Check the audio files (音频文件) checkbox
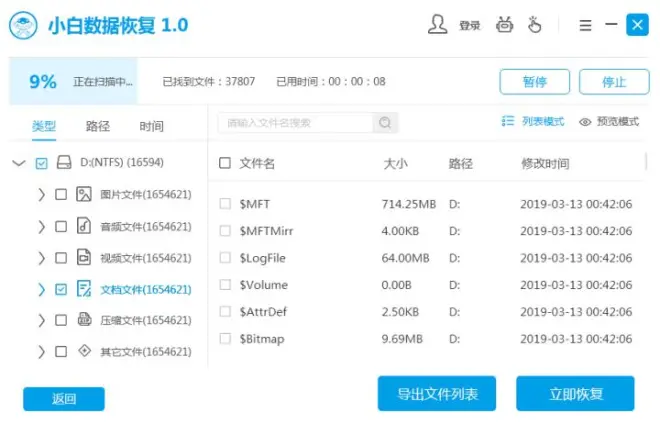The image size is (660, 435). (x=62, y=226)
